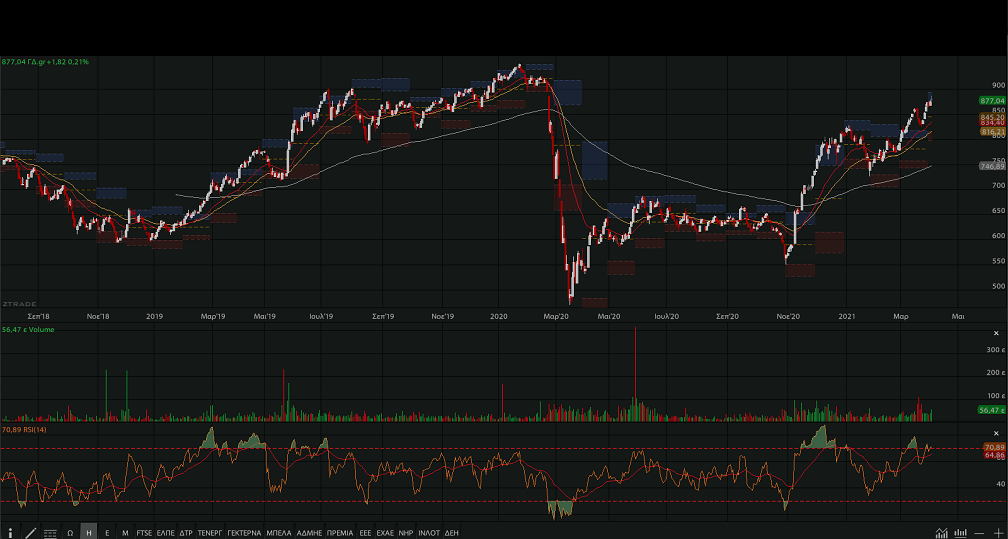Click the 877,04 ΓΔ.gr chart title
1008x539 pixels.
click(x=45, y=62)
